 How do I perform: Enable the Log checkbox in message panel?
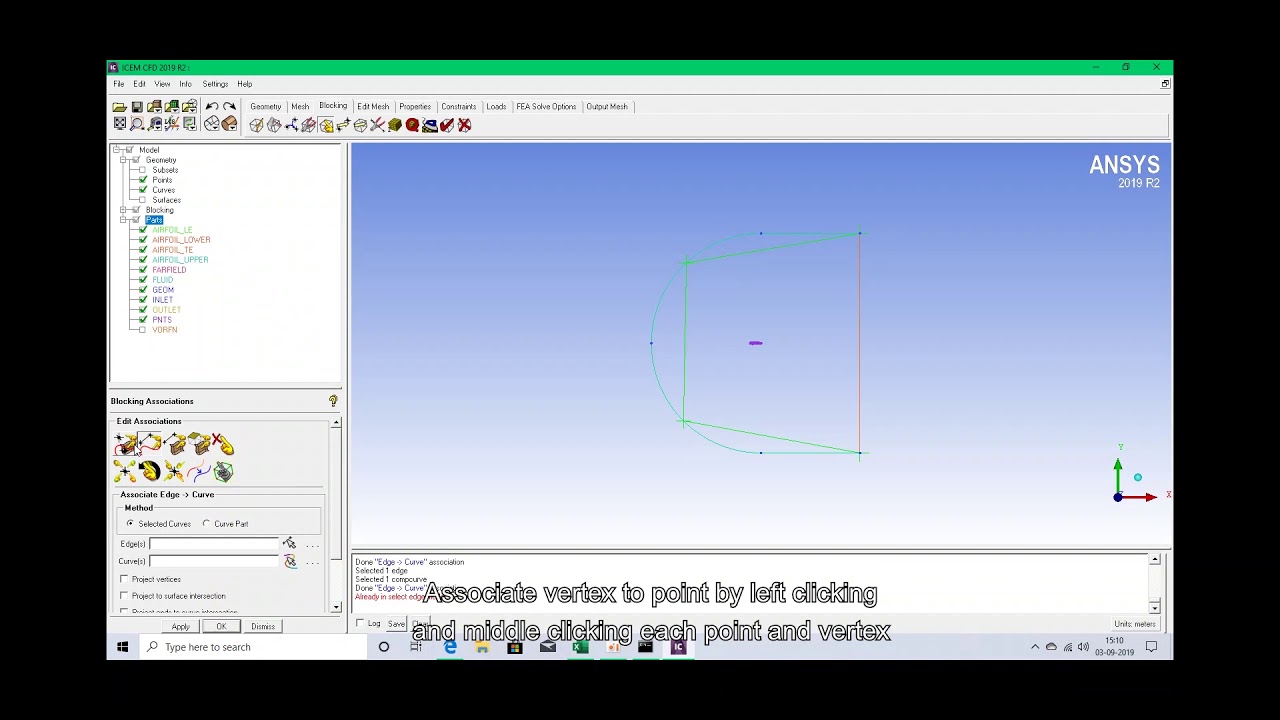click(360, 624)
